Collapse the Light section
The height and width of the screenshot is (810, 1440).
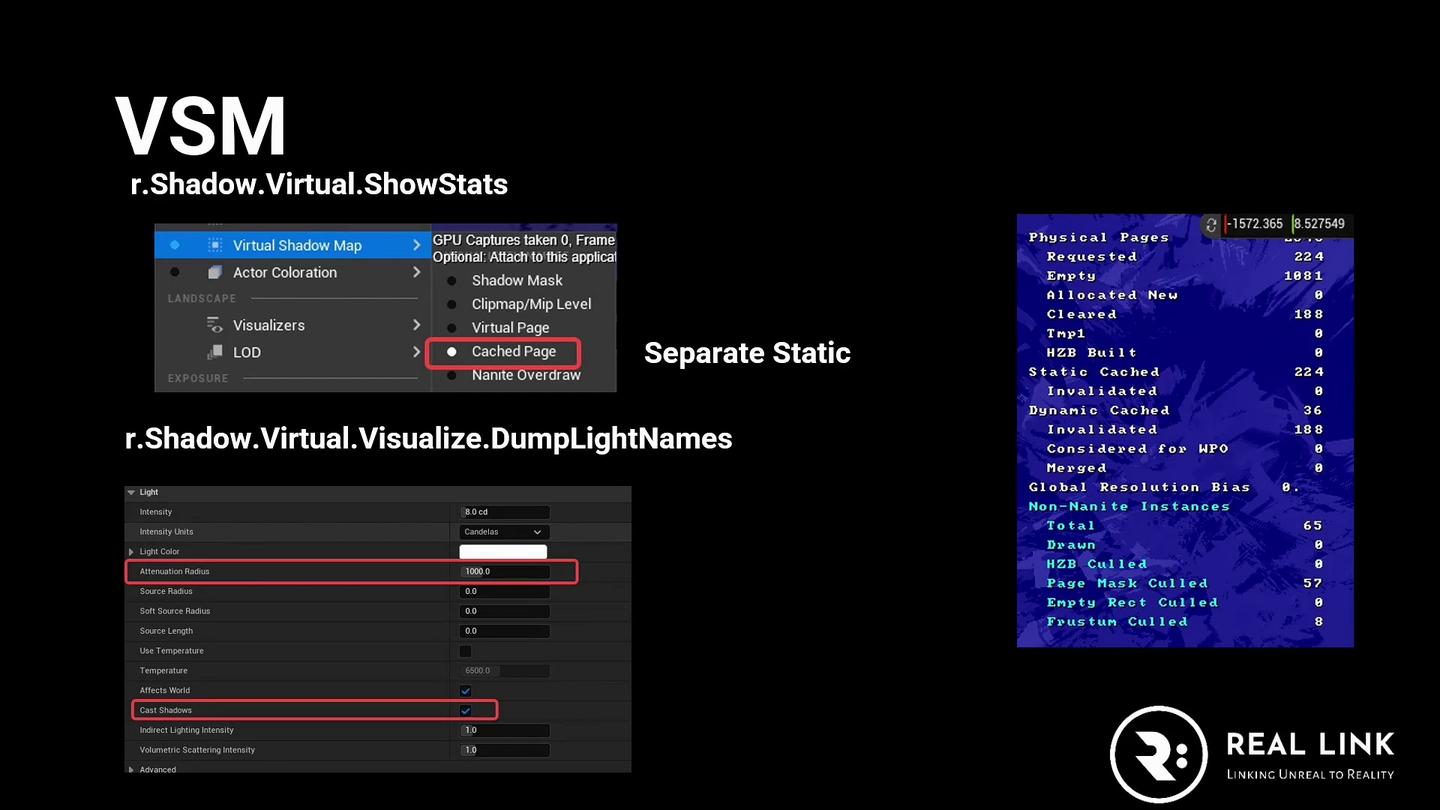[131, 492]
